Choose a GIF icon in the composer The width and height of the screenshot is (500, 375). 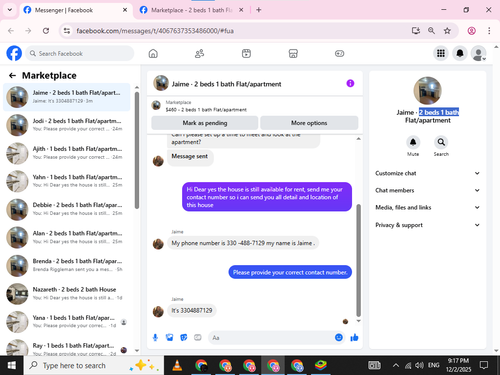[198, 338]
